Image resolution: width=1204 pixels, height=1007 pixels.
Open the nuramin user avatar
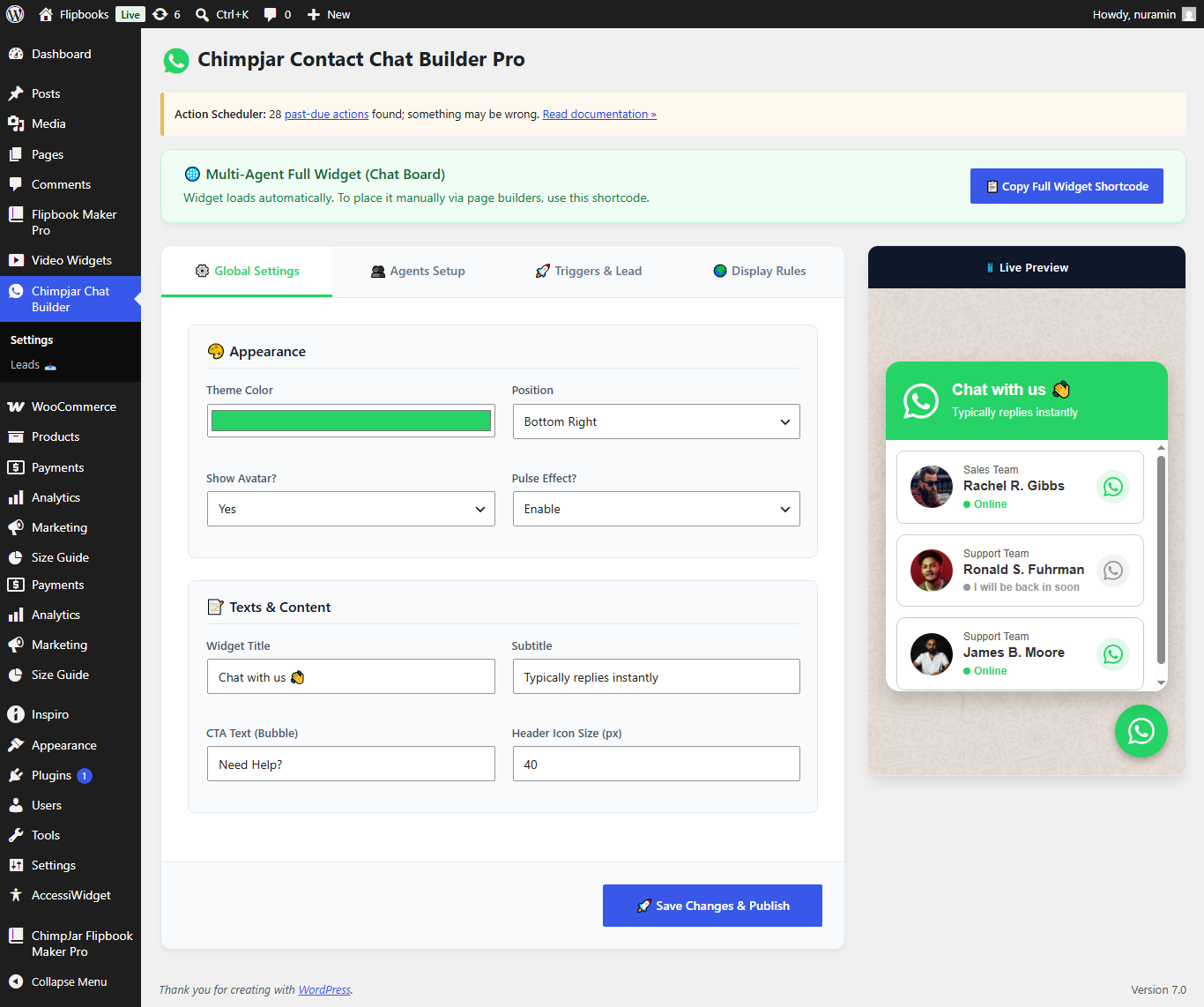pyautogui.click(x=1189, y=14)
